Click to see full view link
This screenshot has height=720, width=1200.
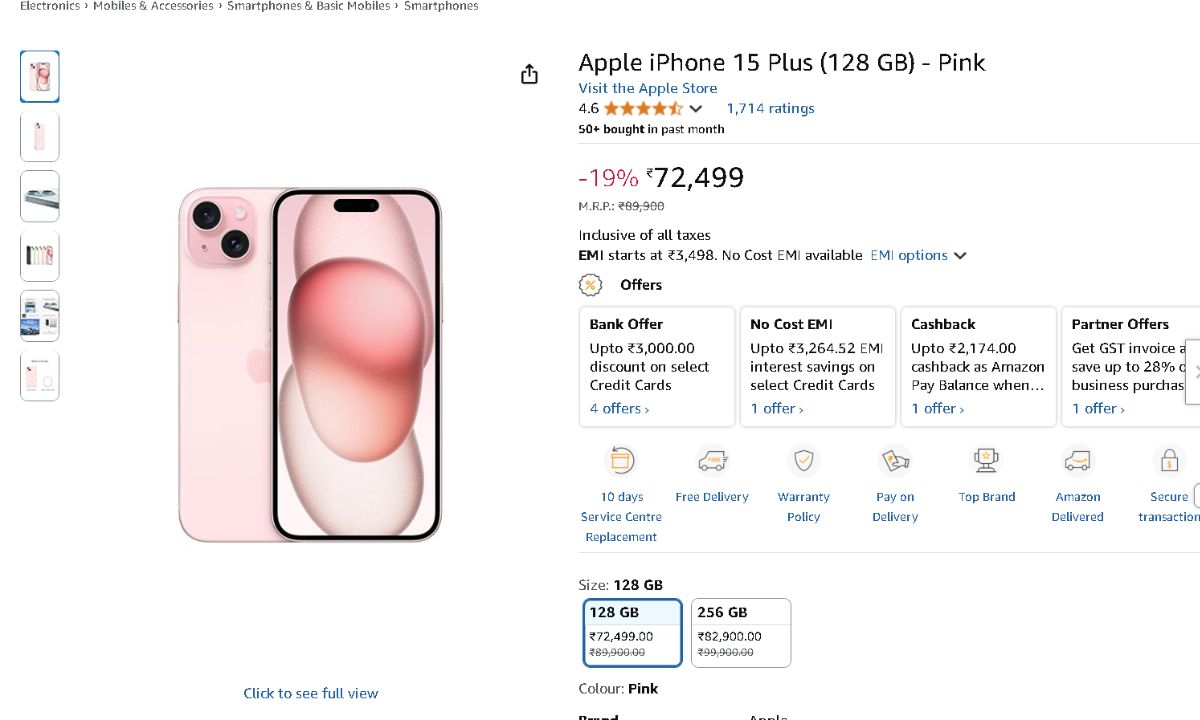coord(311,693)
